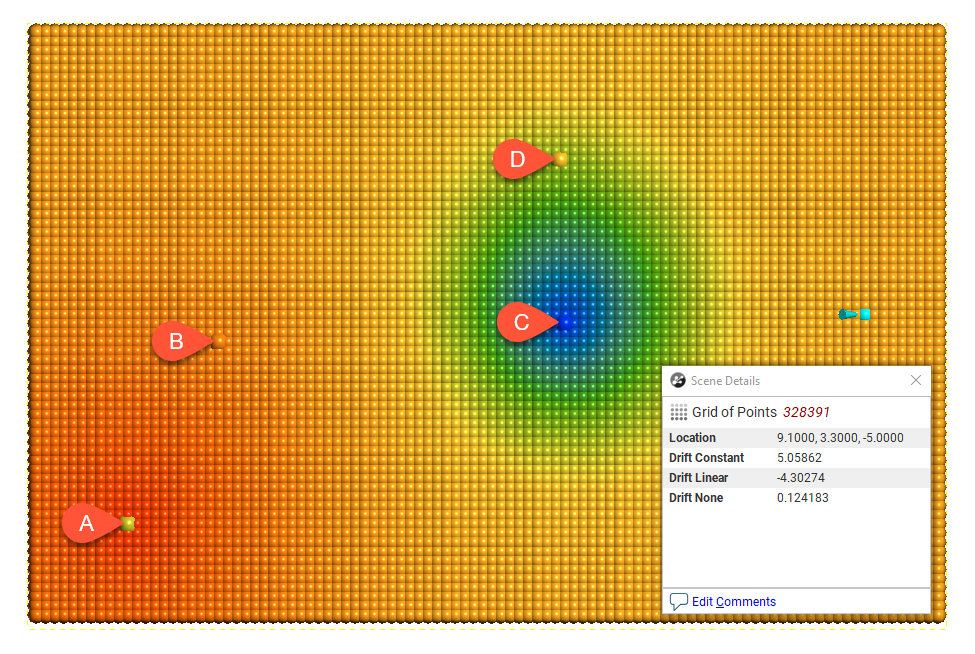The image size is (975, 654).
Task: Select the orange data point beside label B
Action: (x=219, y=341)
